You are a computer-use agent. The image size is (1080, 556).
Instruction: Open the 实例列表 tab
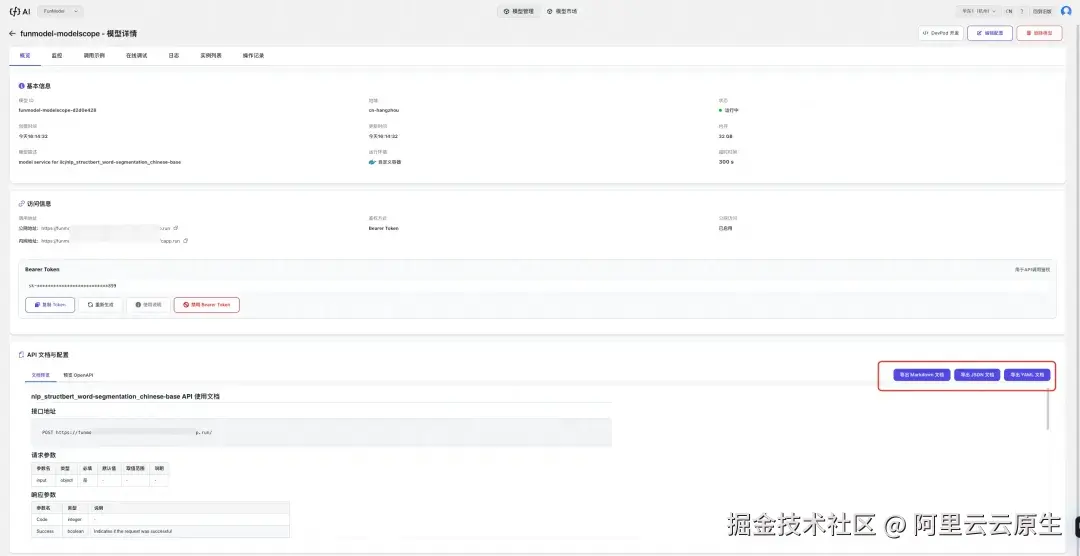pos(211,55)
